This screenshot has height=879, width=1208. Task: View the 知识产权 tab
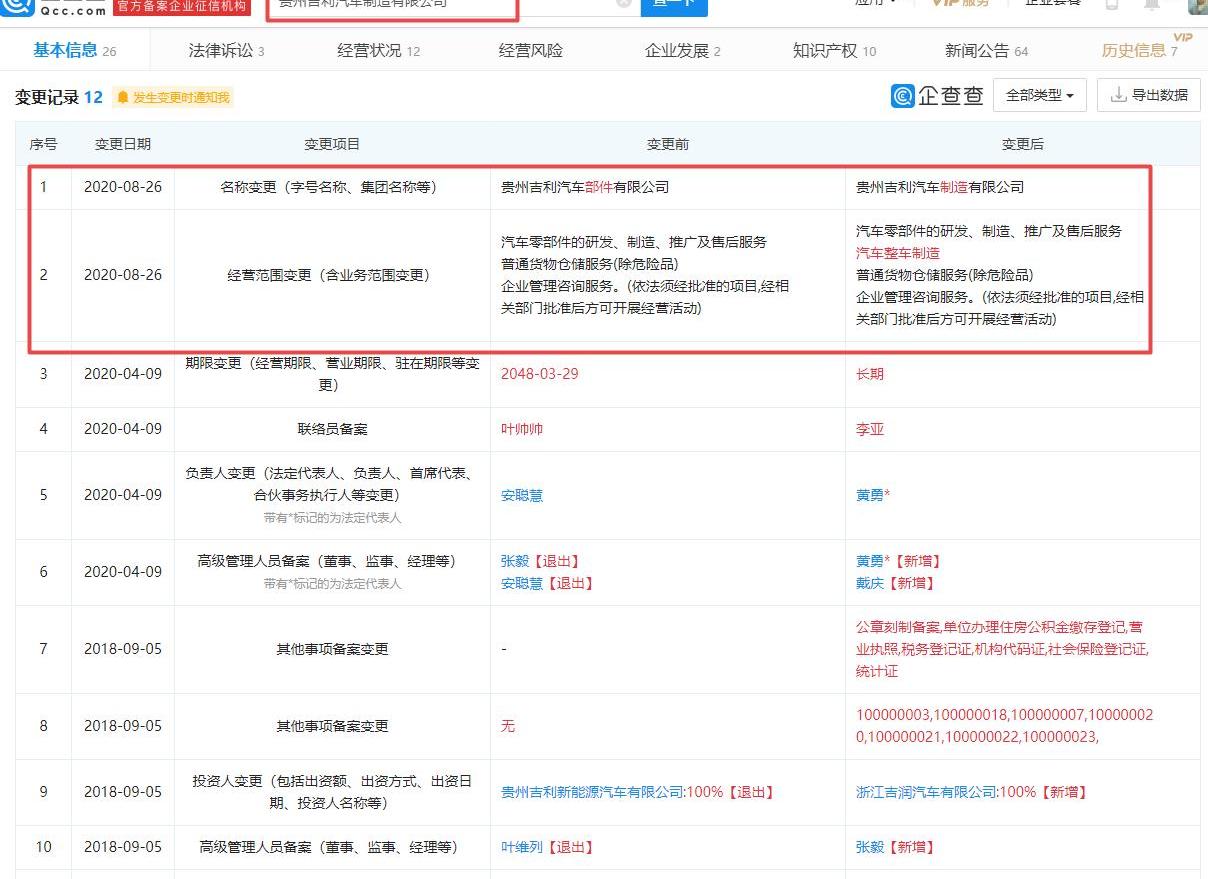pos(834,50)
